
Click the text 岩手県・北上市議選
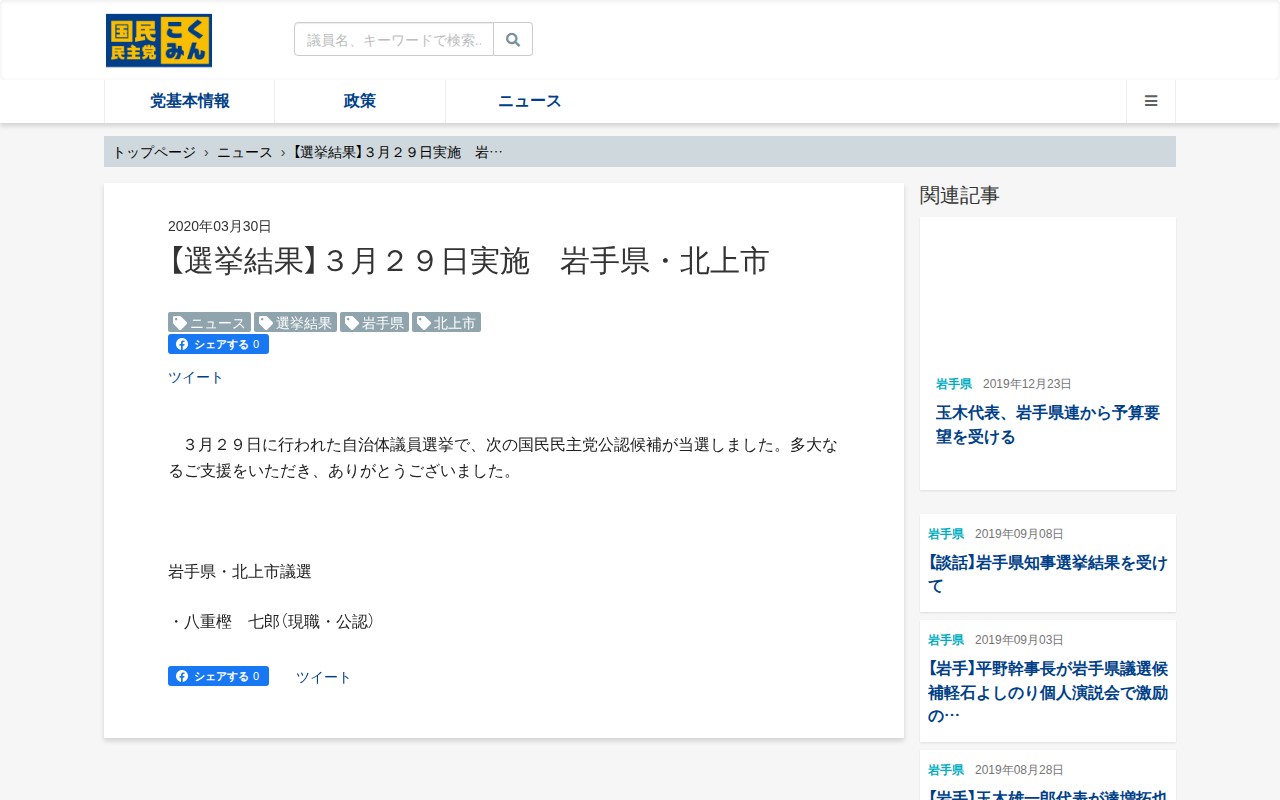pos(240,572)
